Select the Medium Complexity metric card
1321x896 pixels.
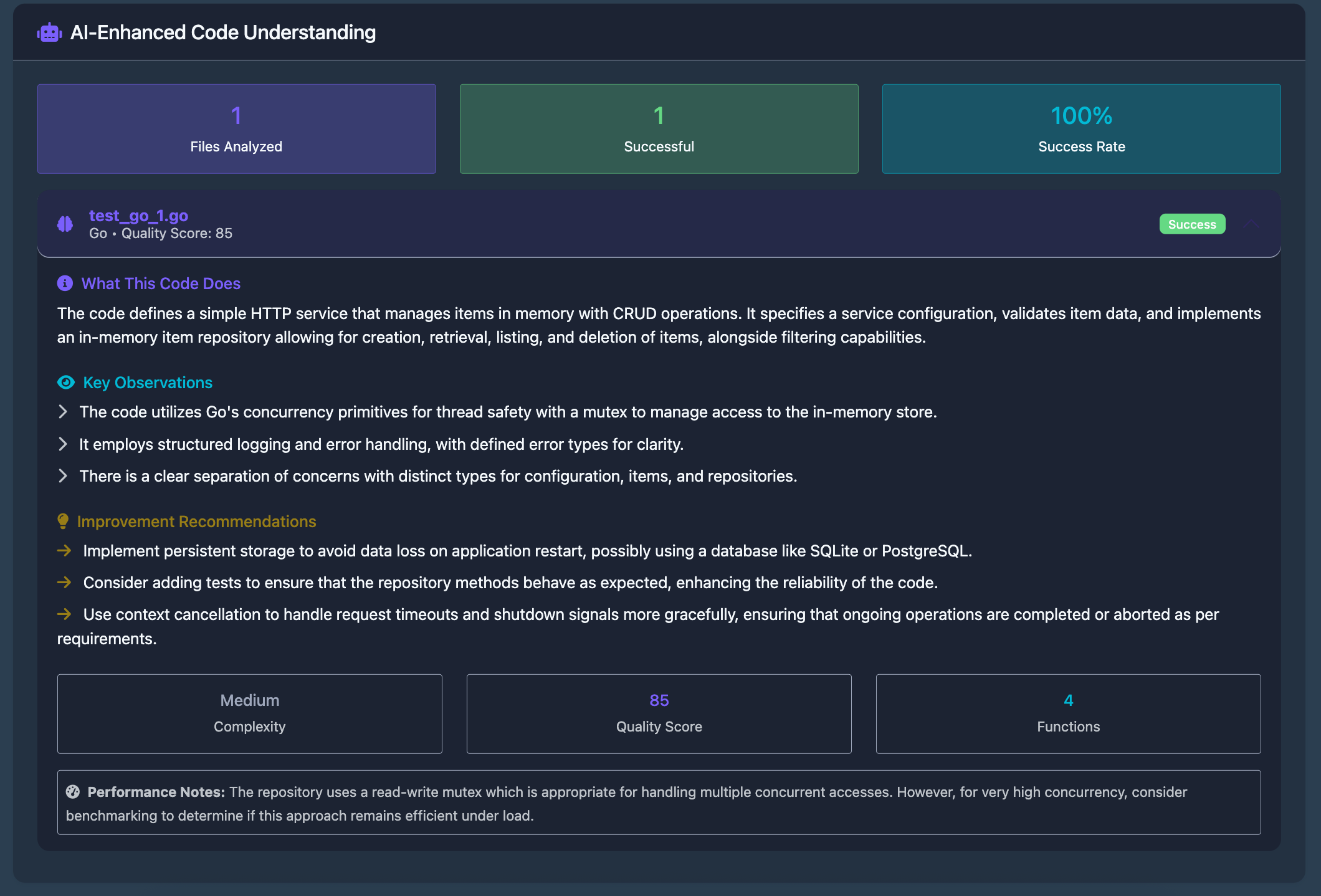coord(249,713)
